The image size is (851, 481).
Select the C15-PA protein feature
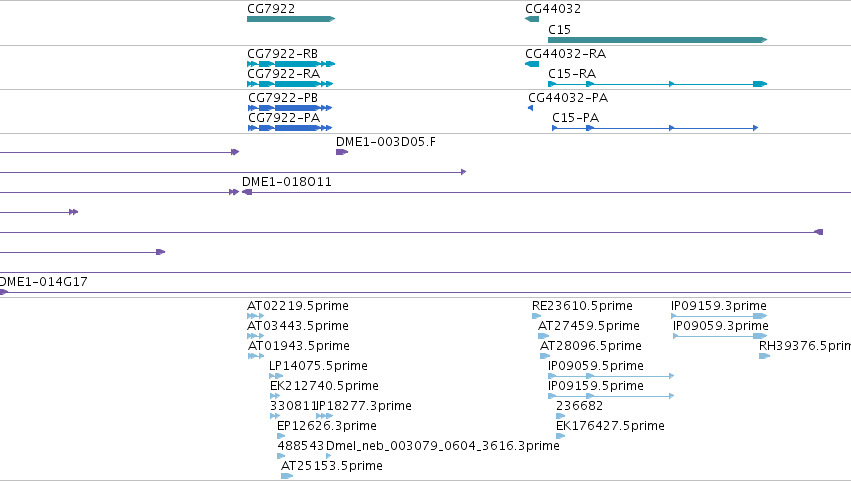pos(655,128)
